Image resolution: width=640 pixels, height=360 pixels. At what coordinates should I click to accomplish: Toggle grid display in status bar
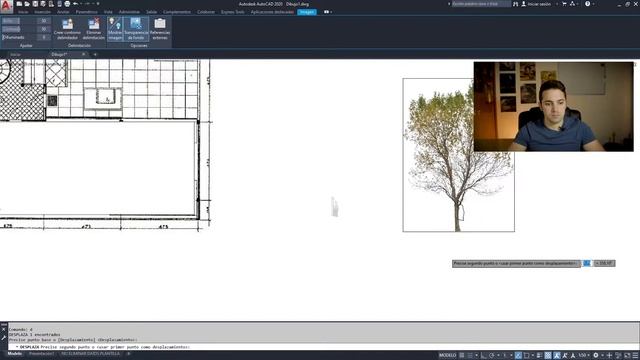(462, 356)
